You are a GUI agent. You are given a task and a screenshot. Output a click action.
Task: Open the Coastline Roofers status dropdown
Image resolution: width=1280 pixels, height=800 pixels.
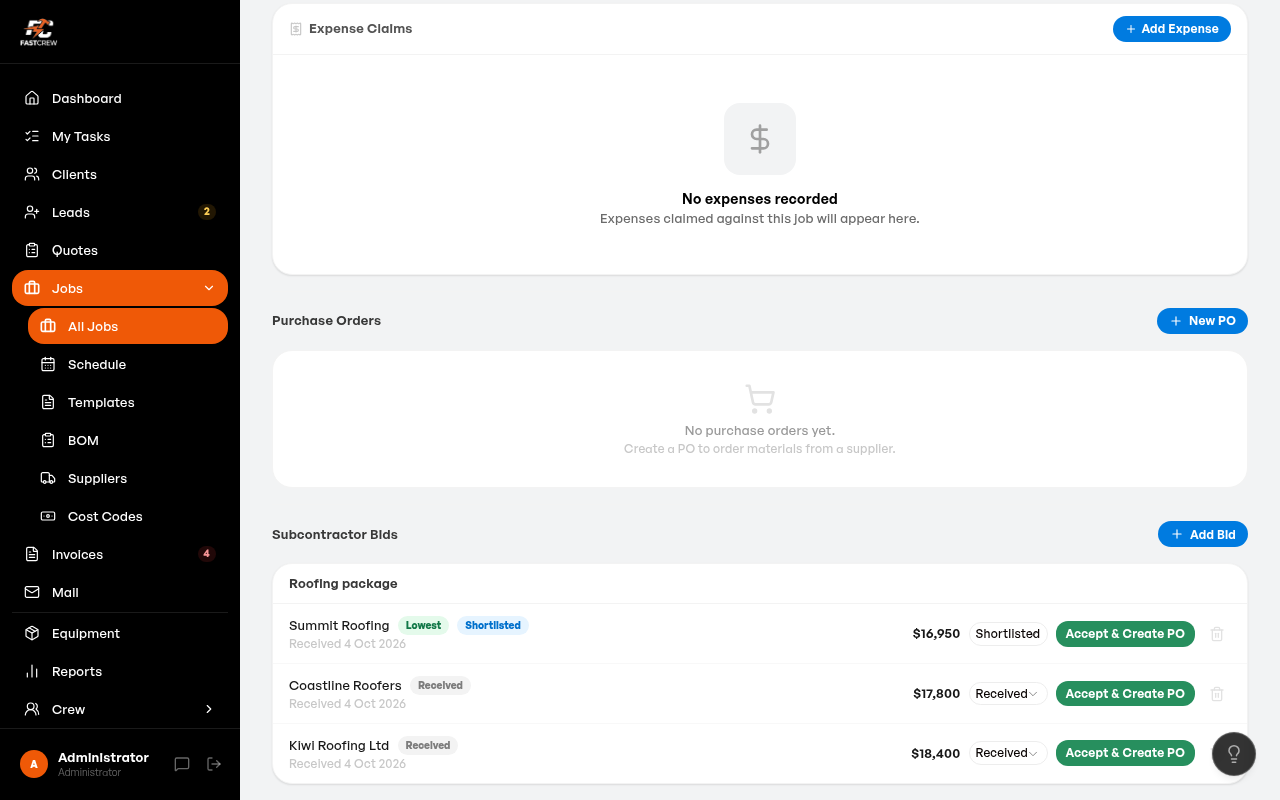(x=1008, y=694)
